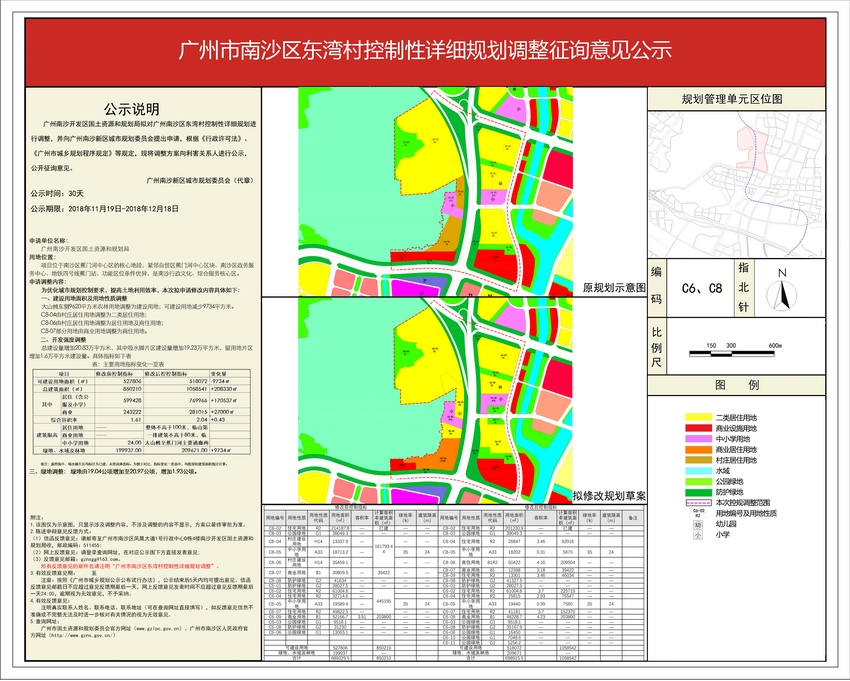
Task: Click the 广州南沙新区城市规划委员会（代章） signature
Action: (x=200, y=181)
